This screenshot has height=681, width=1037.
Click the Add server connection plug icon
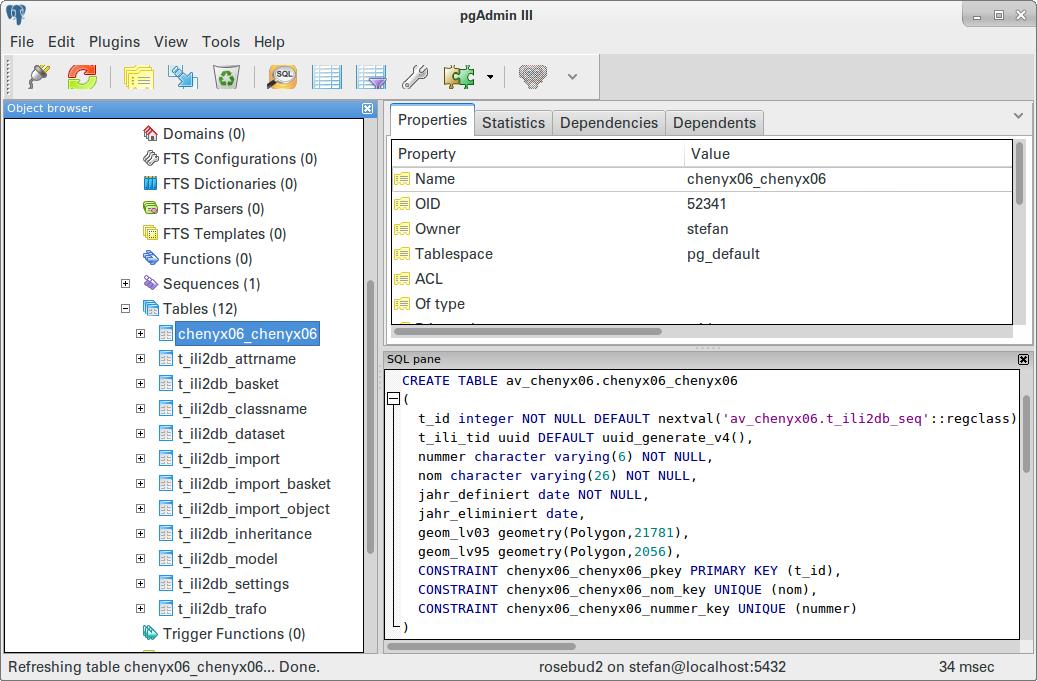(x=39, y=77)
